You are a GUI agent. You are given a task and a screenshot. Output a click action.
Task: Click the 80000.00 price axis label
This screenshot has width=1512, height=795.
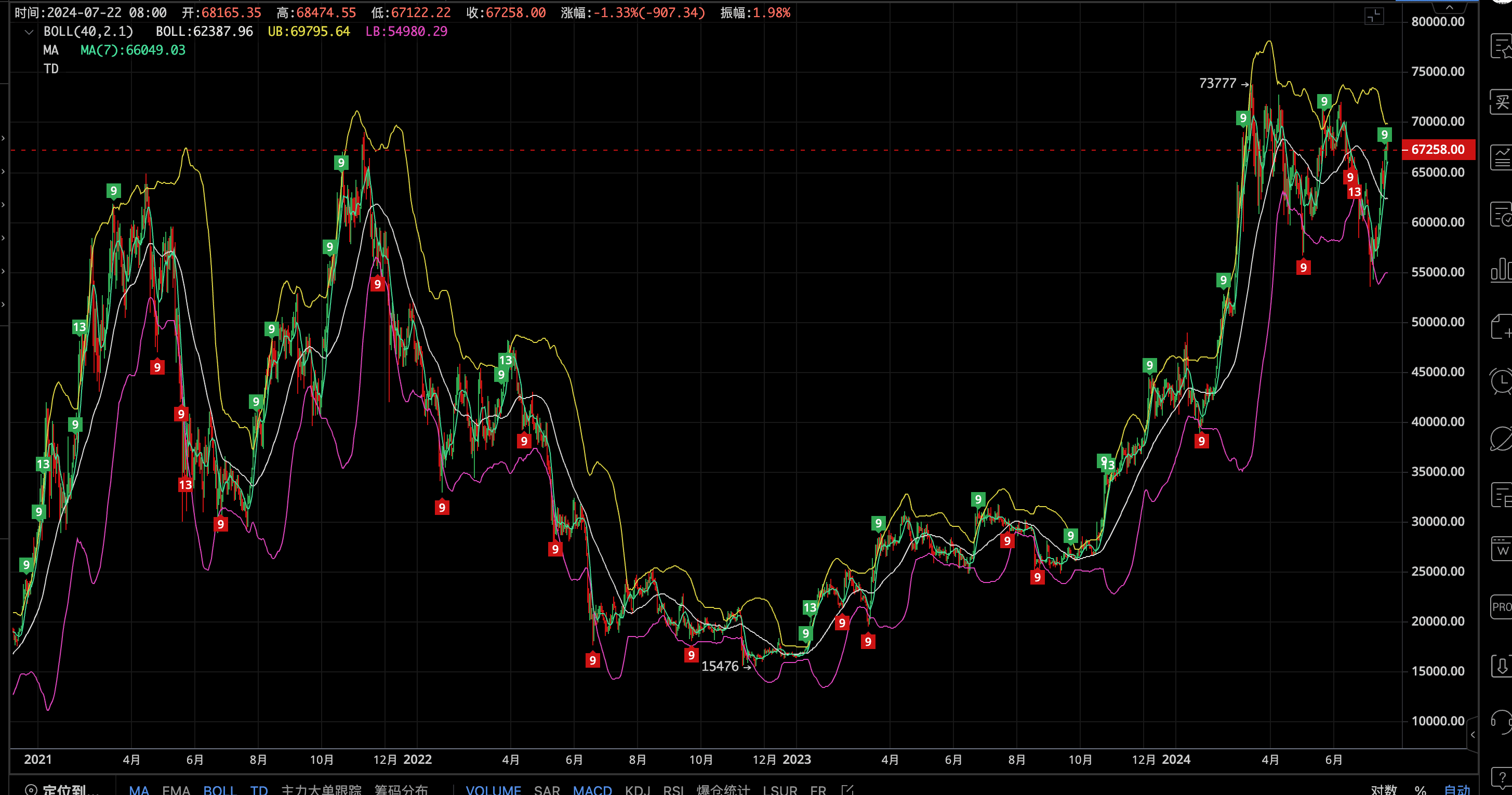tap(1438, 22)
